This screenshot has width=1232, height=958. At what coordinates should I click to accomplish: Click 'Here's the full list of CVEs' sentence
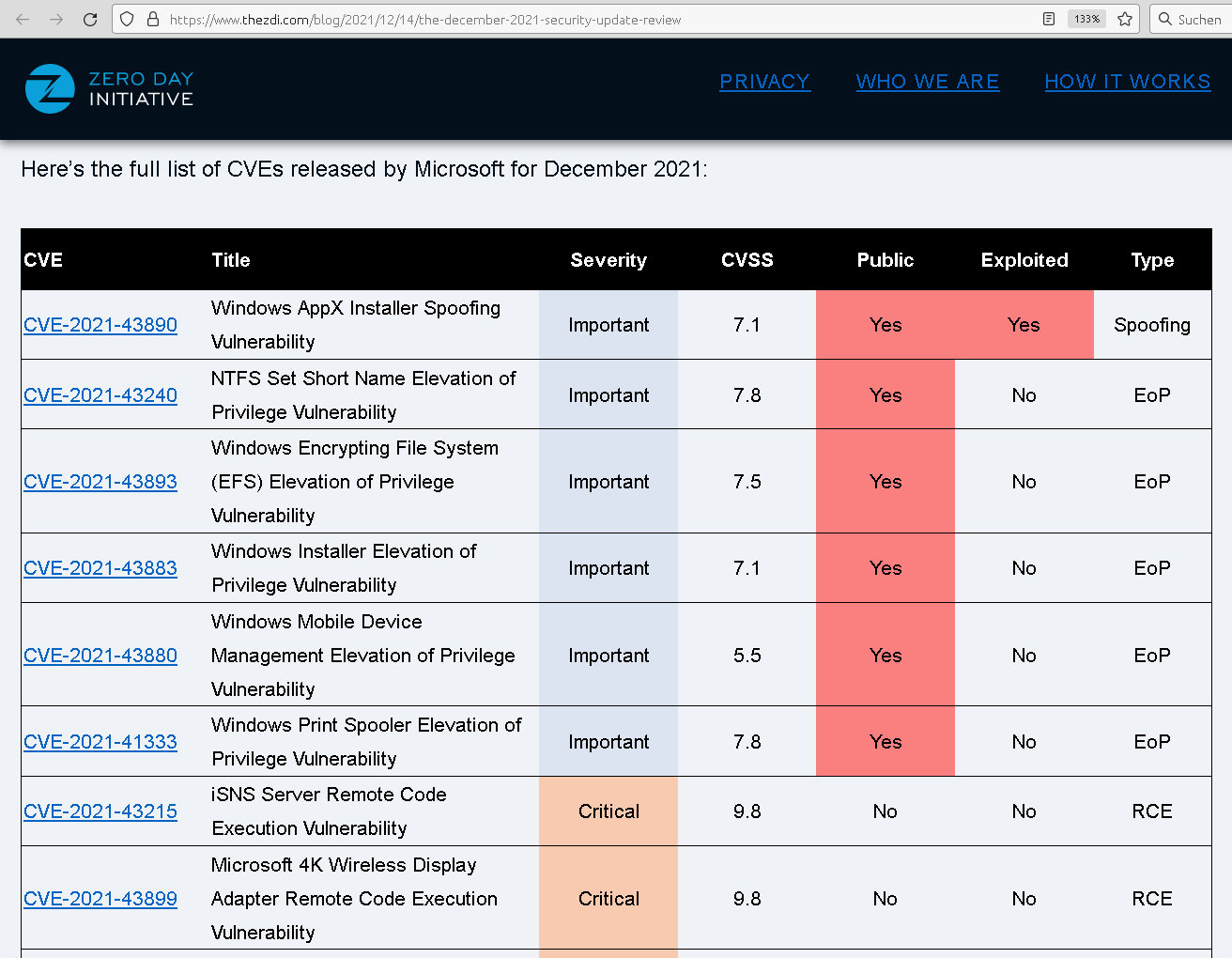click(x=364, y=169)
